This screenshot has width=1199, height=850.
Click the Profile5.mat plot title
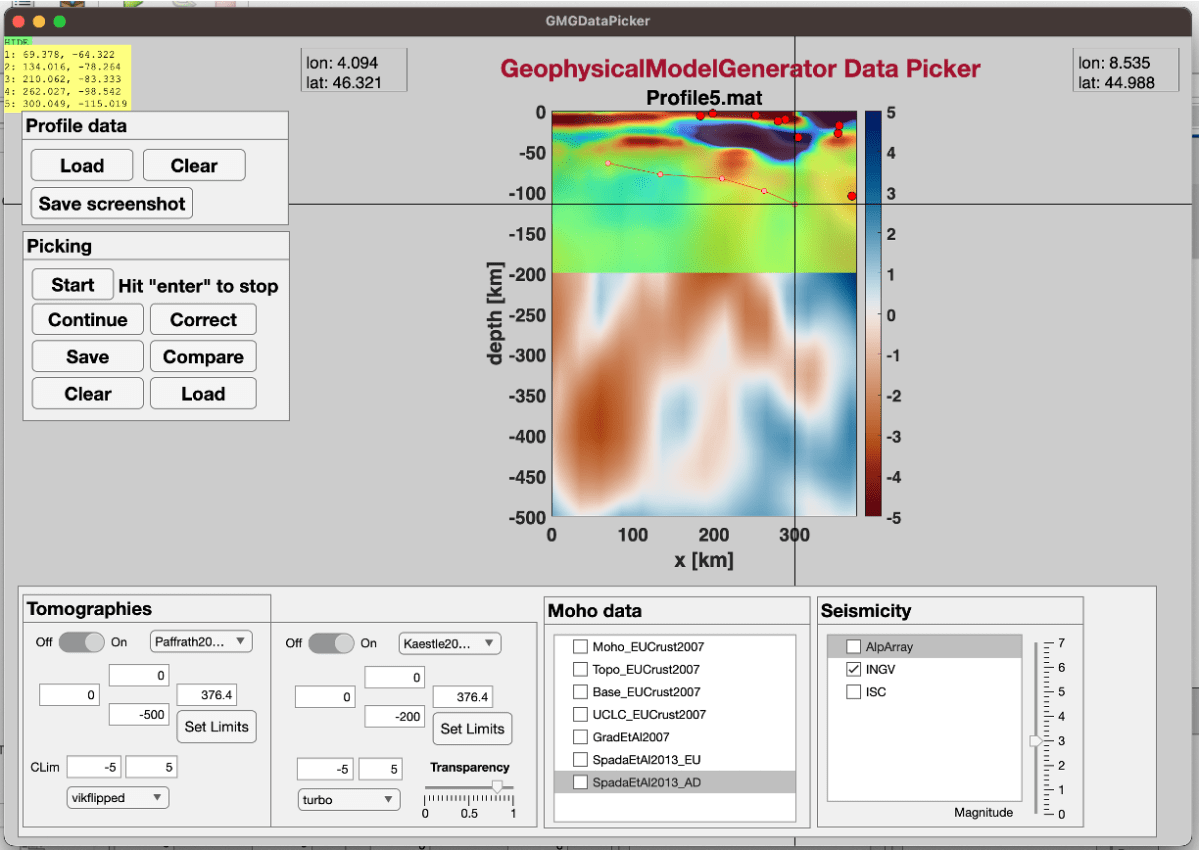pos(703,98)
